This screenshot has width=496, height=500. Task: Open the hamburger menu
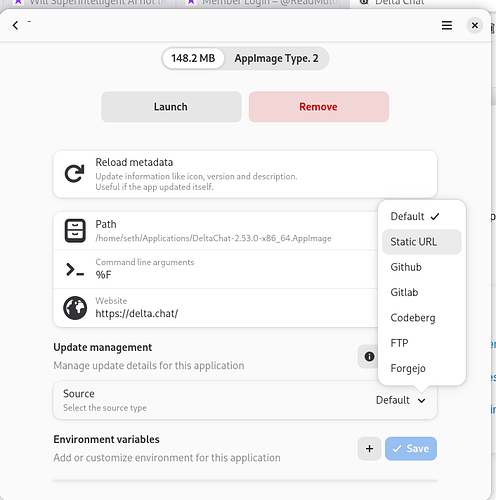tap(447, 25)
